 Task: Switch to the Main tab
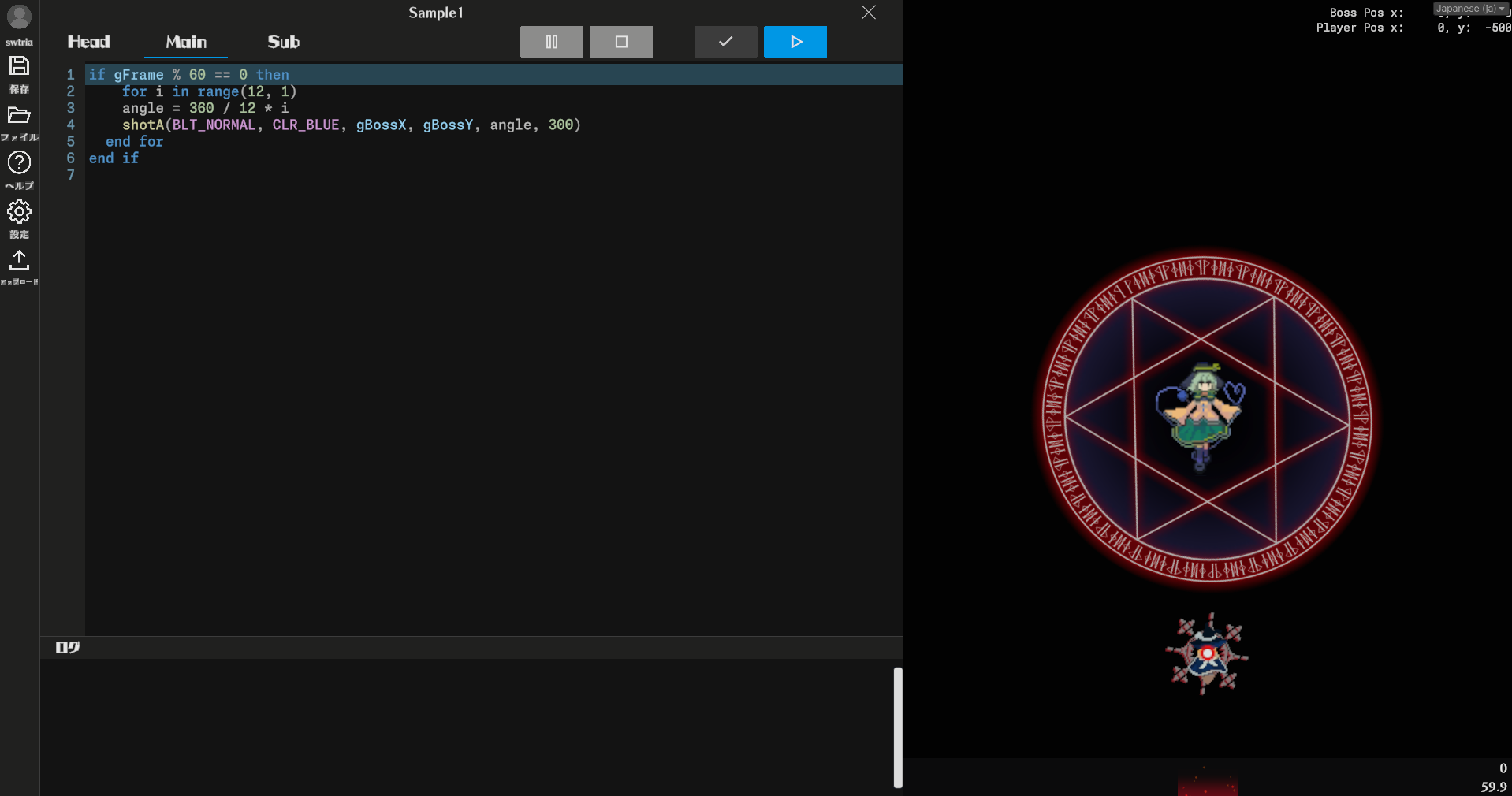(186, 42)
